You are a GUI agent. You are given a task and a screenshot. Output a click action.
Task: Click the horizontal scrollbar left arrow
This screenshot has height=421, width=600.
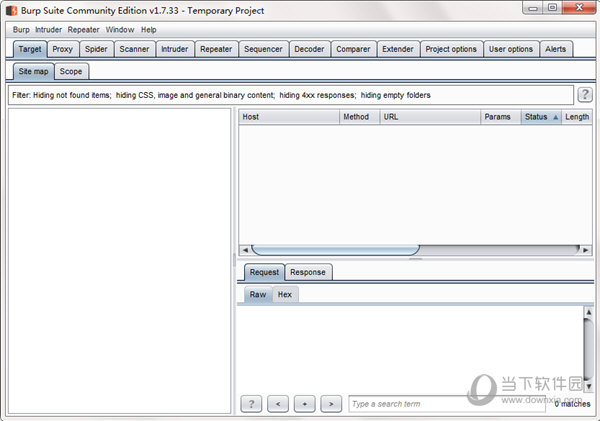(245, 250)
